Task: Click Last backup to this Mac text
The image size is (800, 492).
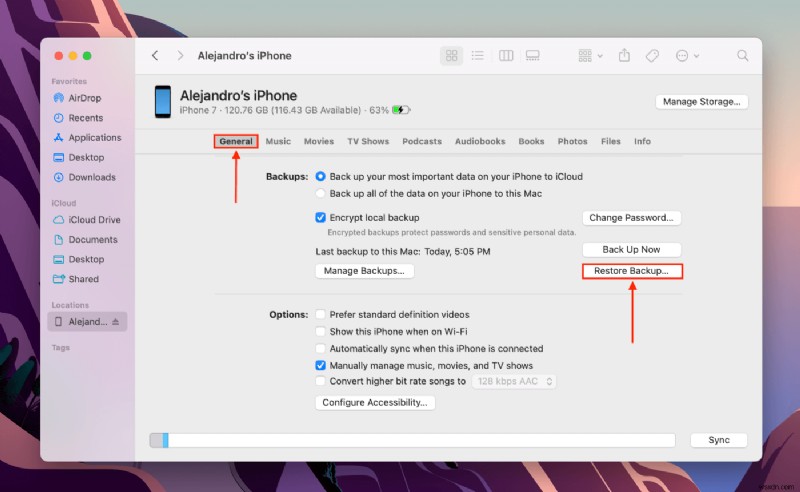Action: (403, 252)
